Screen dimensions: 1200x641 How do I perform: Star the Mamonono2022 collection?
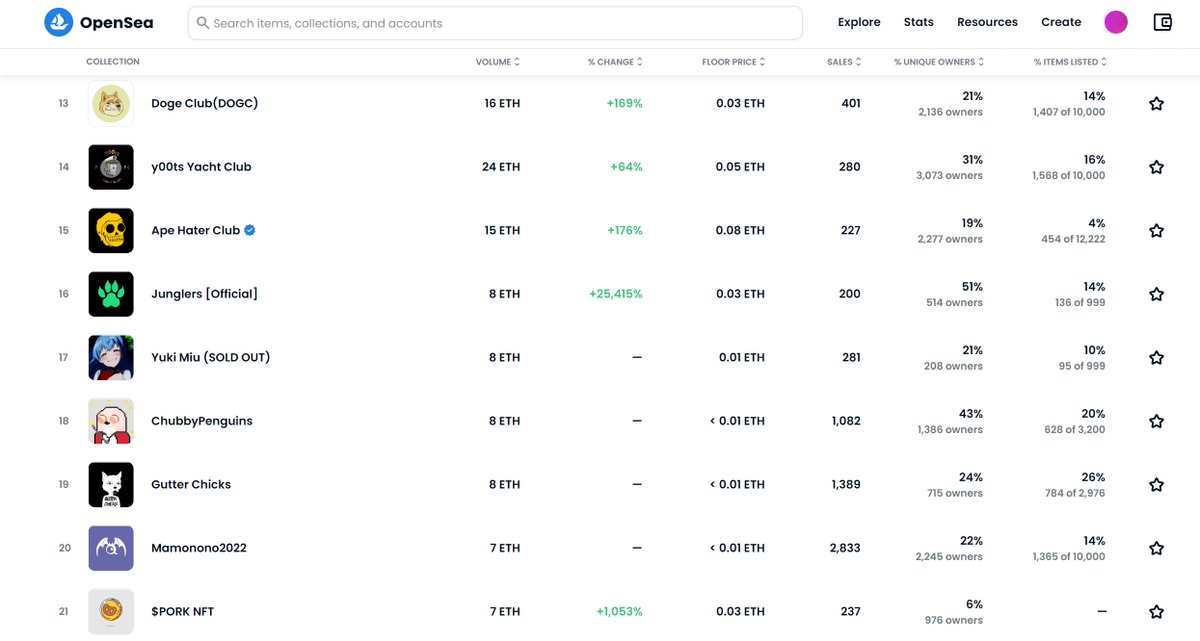pos(1156,548)
